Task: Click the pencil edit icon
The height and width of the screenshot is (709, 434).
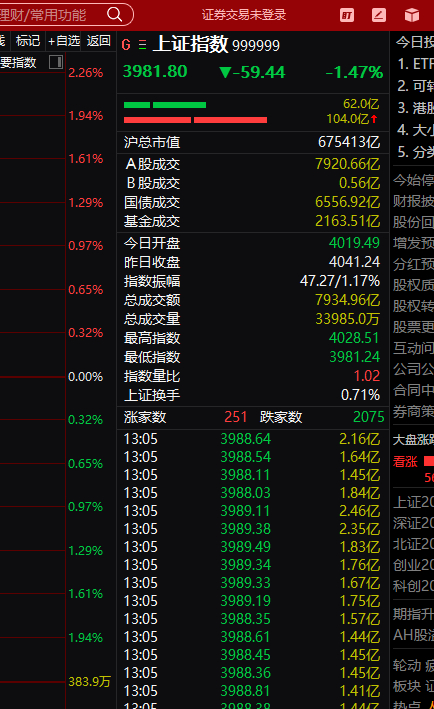Action: click(379, 15)
